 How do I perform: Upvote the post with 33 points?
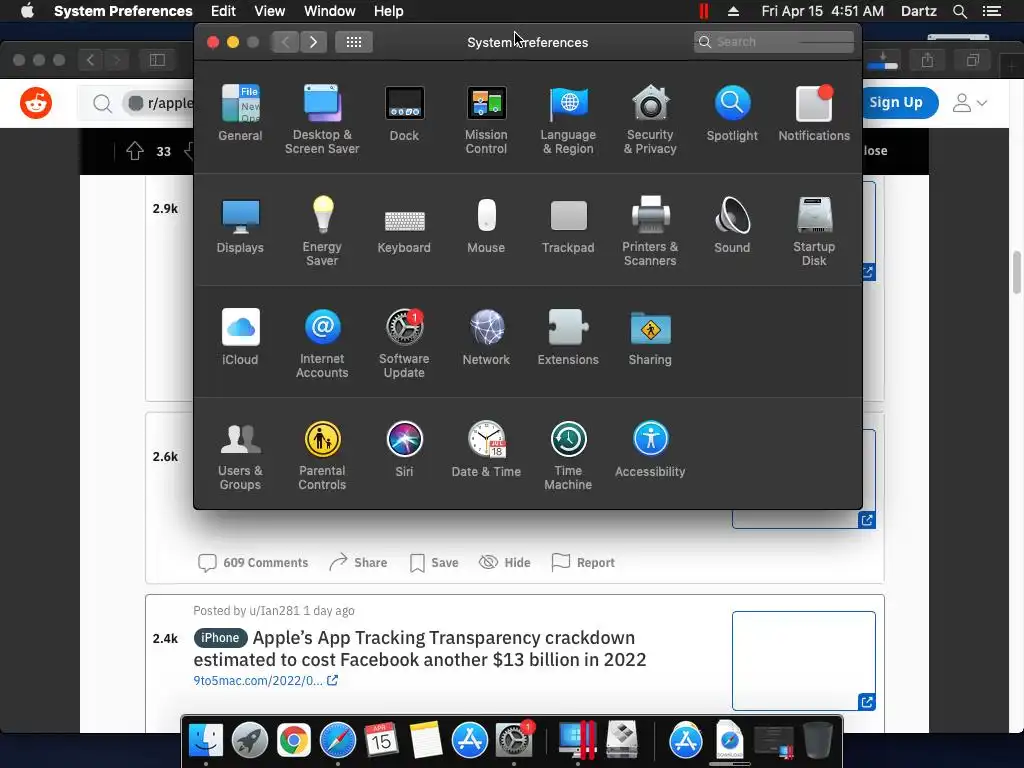click(x=135, y=151)
